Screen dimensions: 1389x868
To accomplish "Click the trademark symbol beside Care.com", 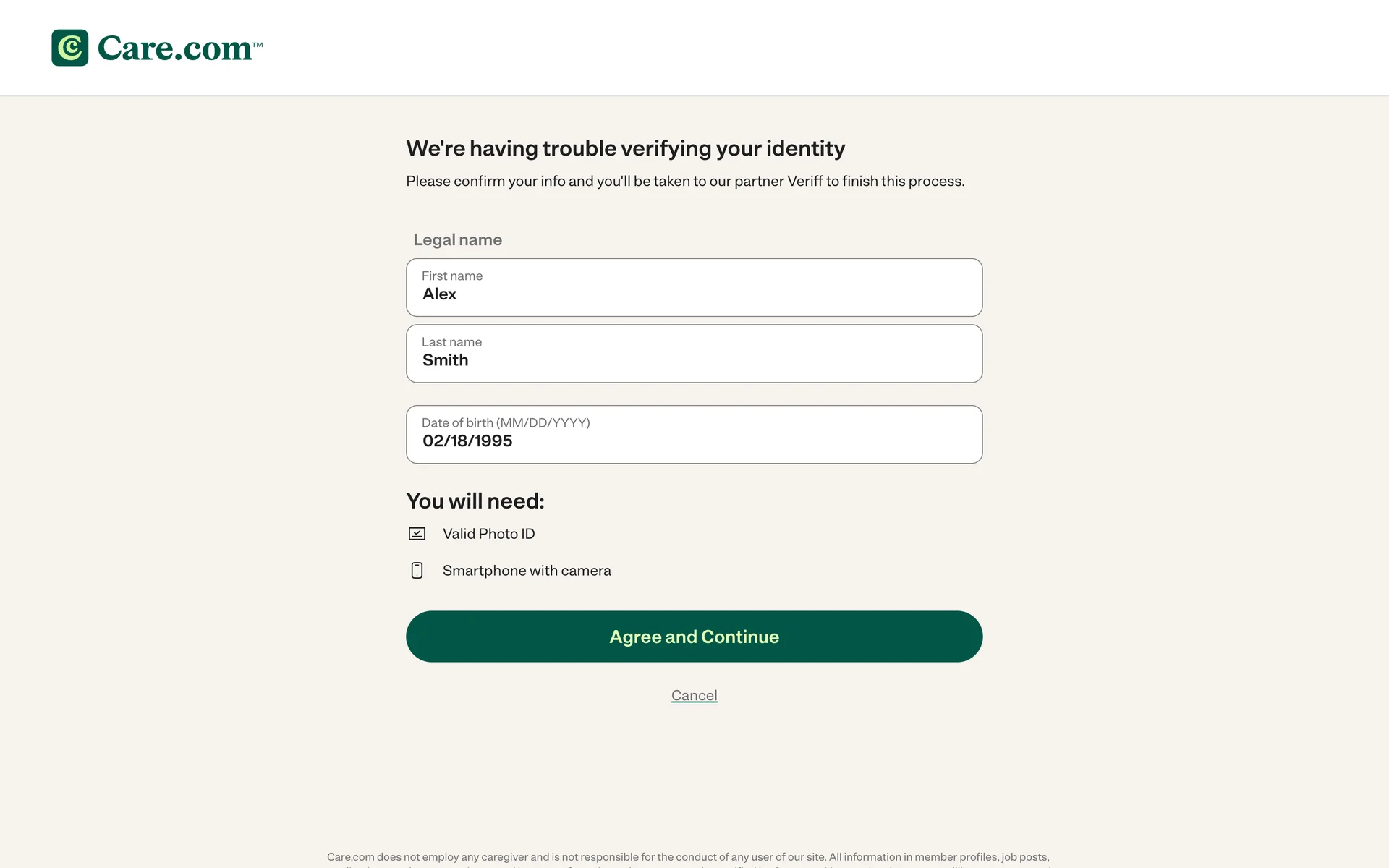I will click(258, 45).
